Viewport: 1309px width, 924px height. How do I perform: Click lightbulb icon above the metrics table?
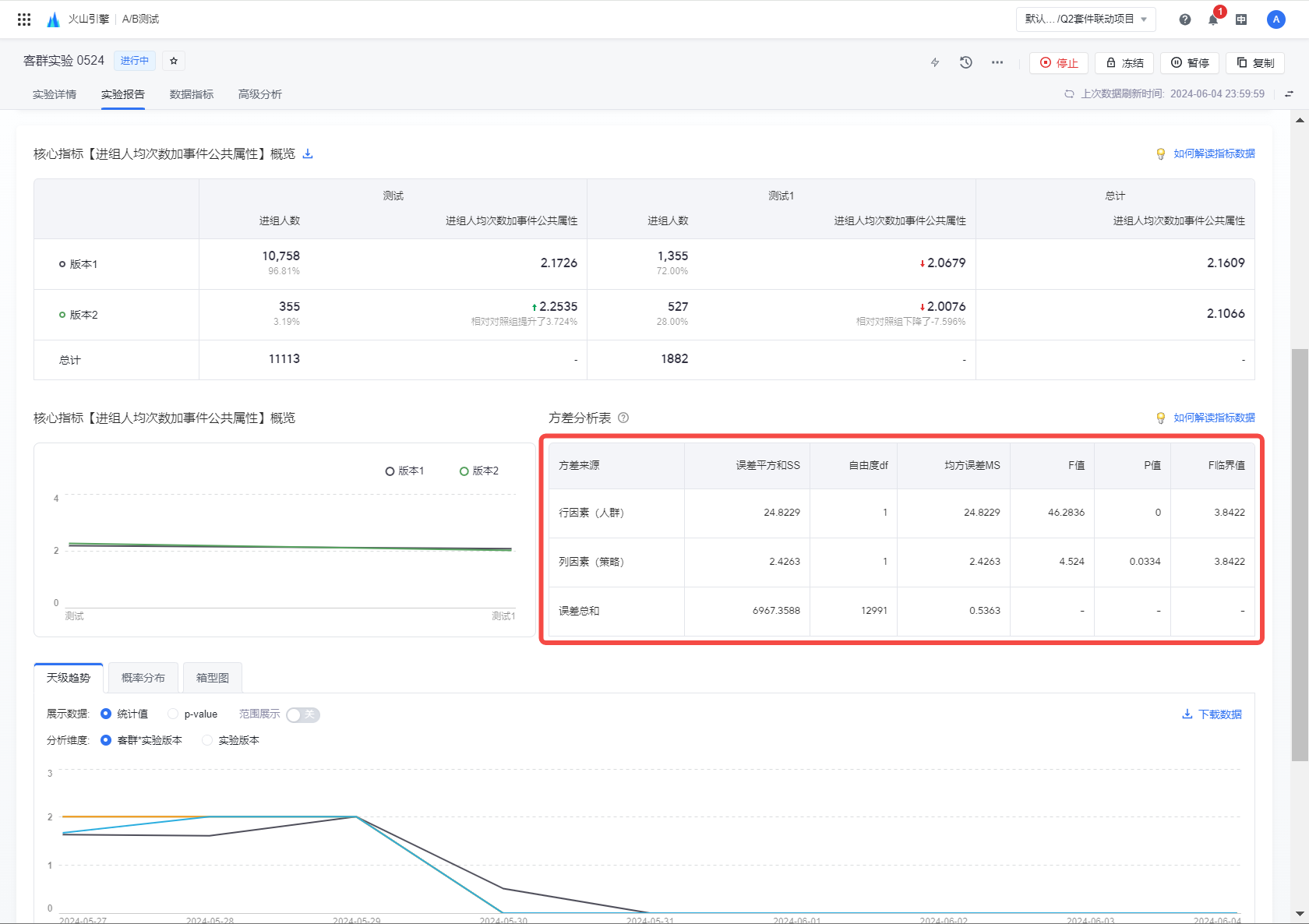[x=1161, y=154]
